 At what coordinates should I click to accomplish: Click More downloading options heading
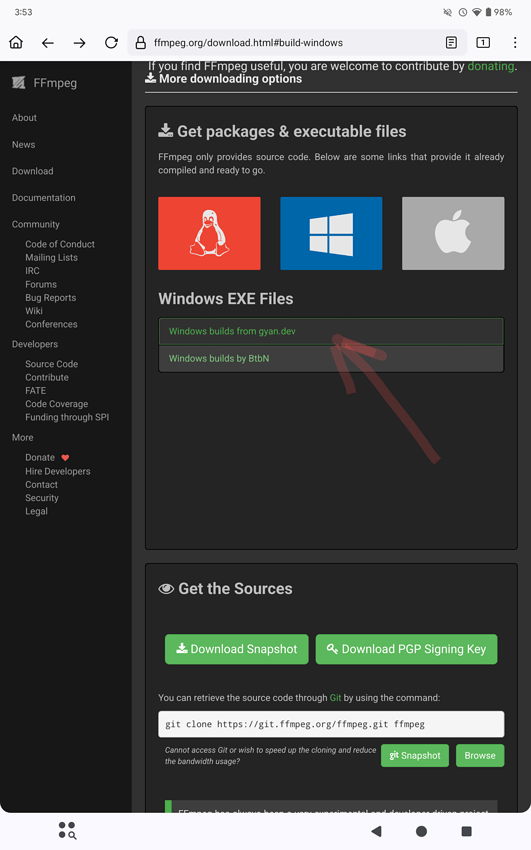click(x=224, y=79)
